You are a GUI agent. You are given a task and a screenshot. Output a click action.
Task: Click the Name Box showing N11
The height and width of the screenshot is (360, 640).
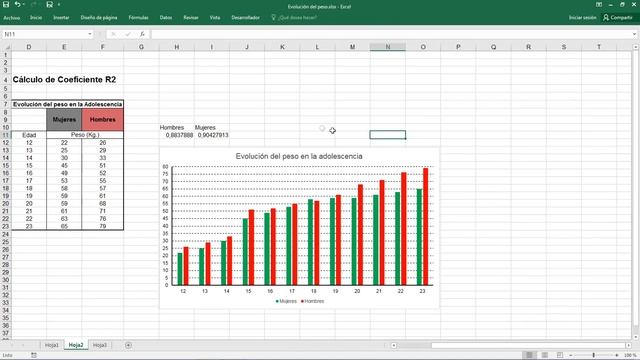pyautogui.click(x=44, y=34)
